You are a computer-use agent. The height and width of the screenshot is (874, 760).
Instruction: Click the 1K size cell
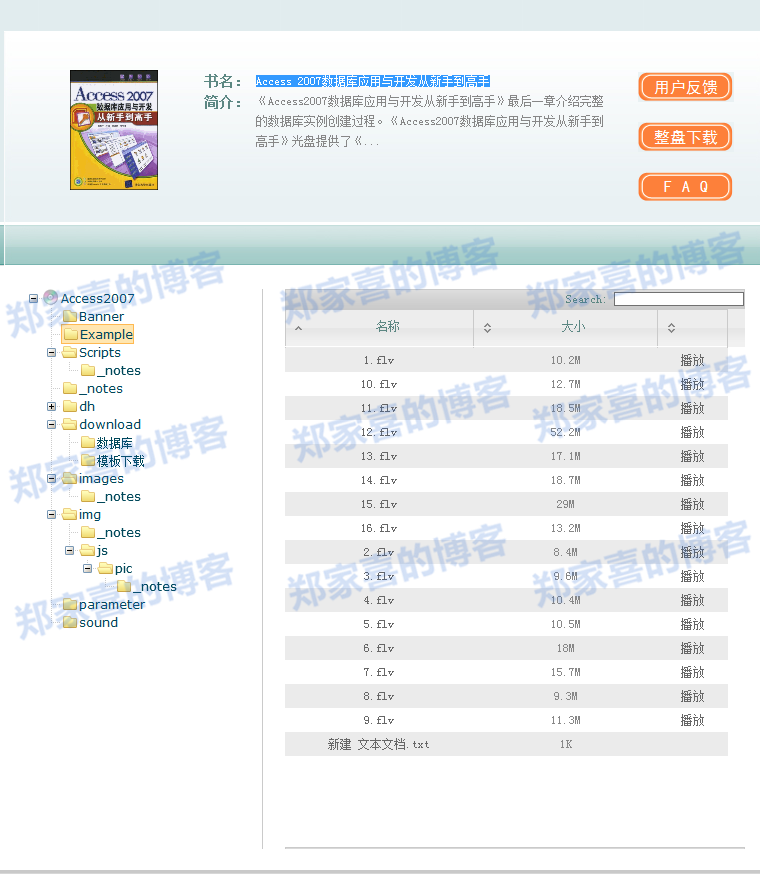pyautogui.click(x=565, y=744)
